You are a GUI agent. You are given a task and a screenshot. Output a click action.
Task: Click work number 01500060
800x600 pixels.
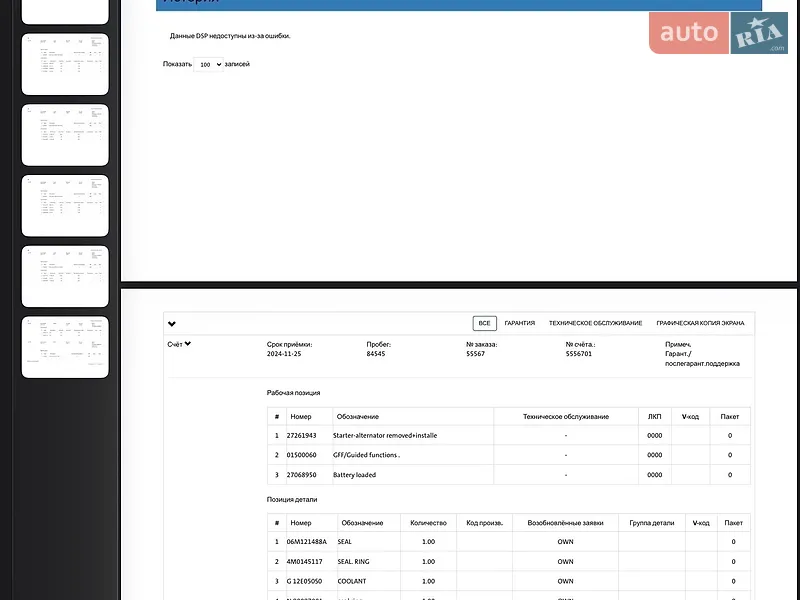pyautogui.click(x=302, y=455)
